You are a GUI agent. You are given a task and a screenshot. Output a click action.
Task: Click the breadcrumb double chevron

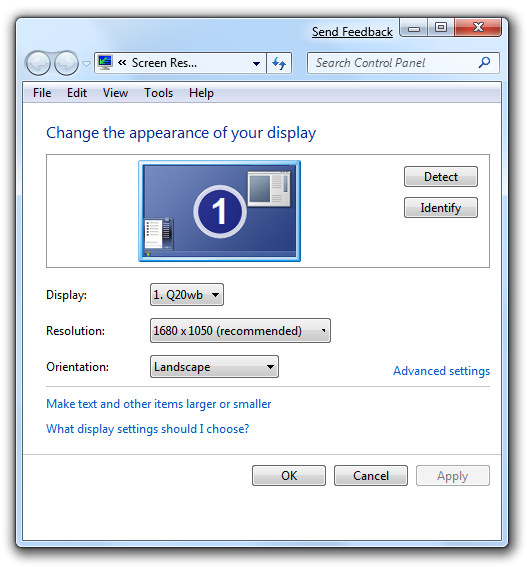click(122, 63)
